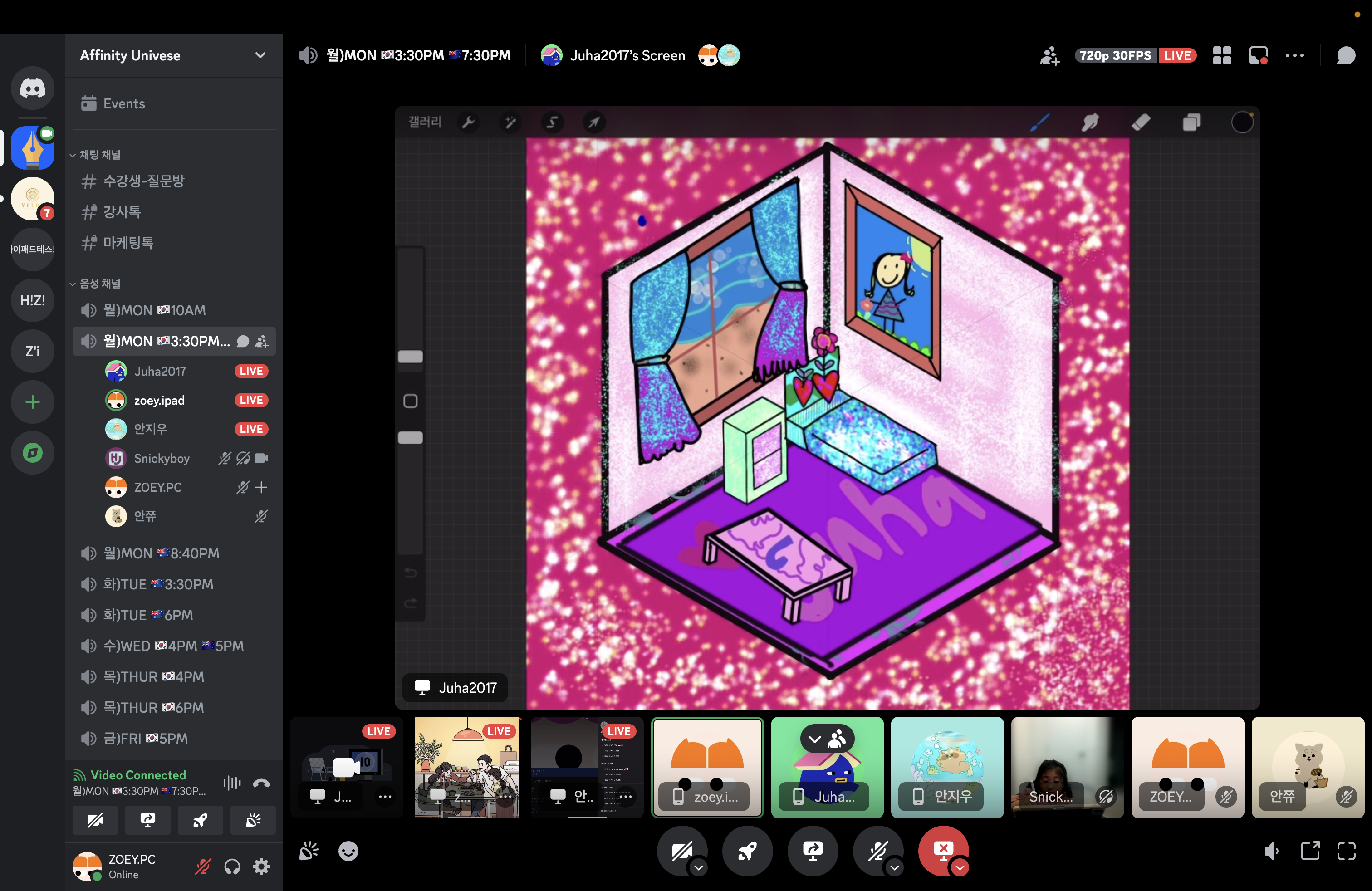Viewport: 1372px width, 891px height.
Task: Open the Explore Discoverable Servers compass icon
Action: tap(32, 452)
